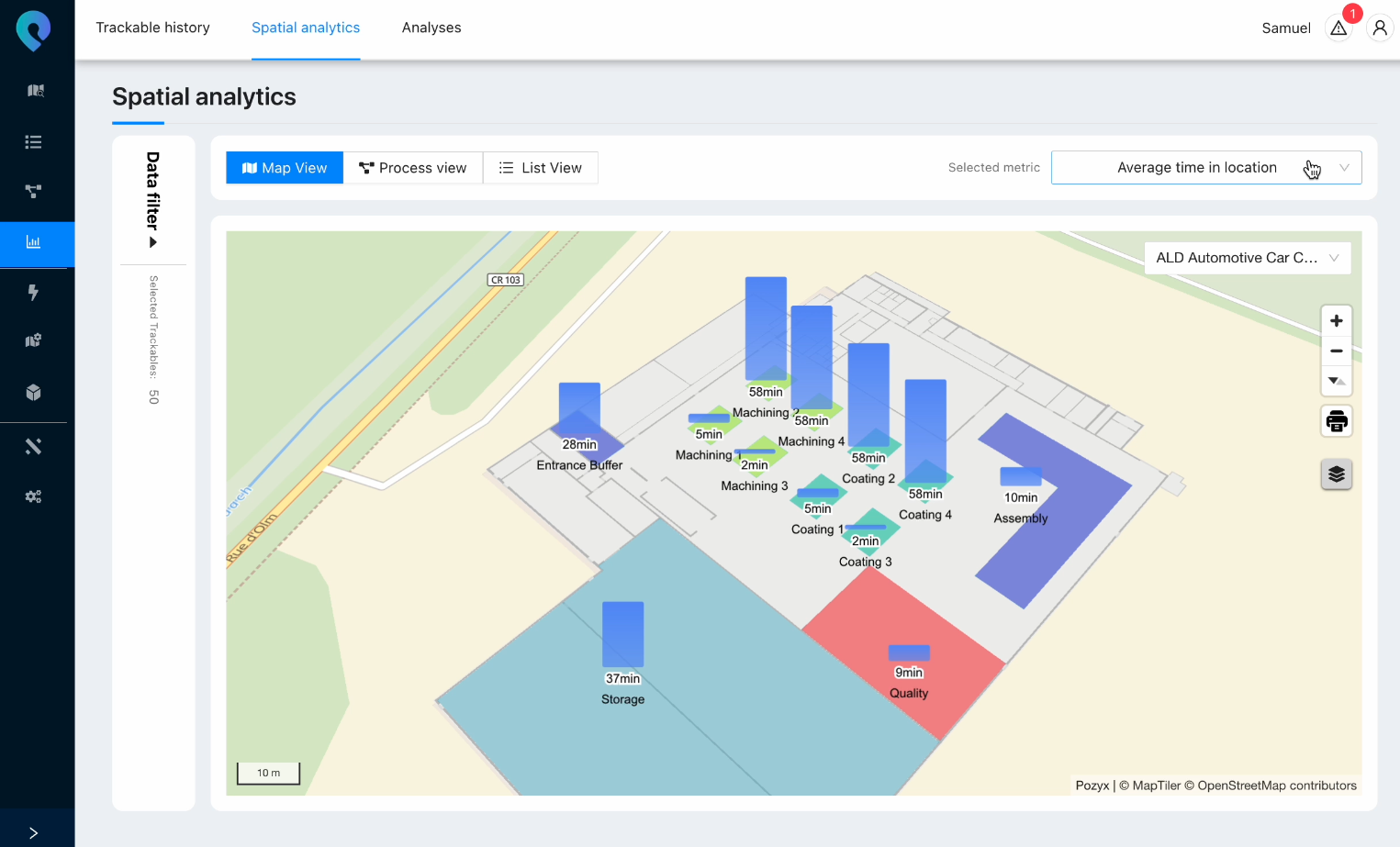Open the process flow icon in the sidebar
This screenshot has height=847, width=1400.
coord(34,192)
